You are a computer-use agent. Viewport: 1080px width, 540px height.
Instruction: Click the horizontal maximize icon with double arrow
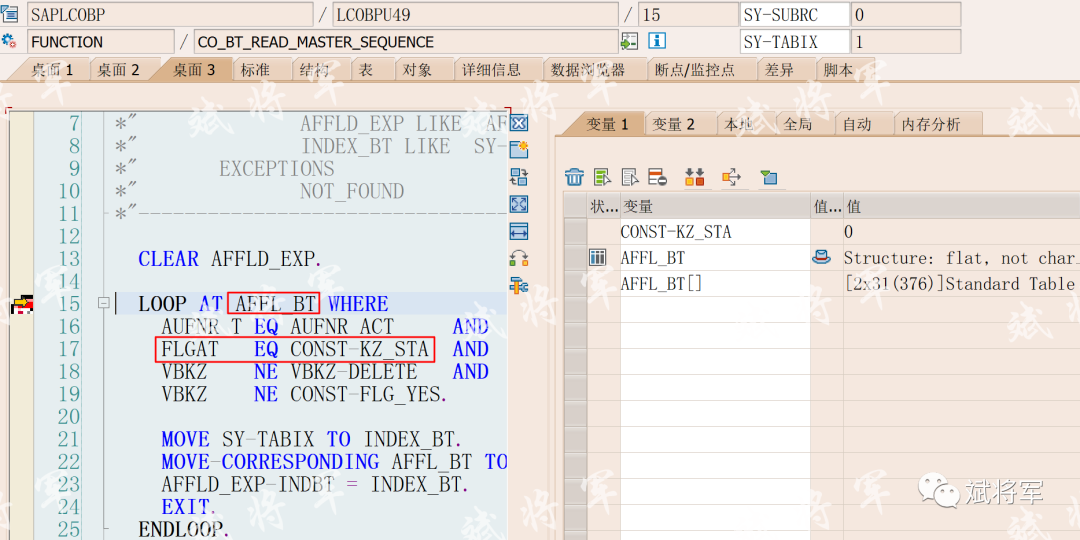(x=519, y=231)
